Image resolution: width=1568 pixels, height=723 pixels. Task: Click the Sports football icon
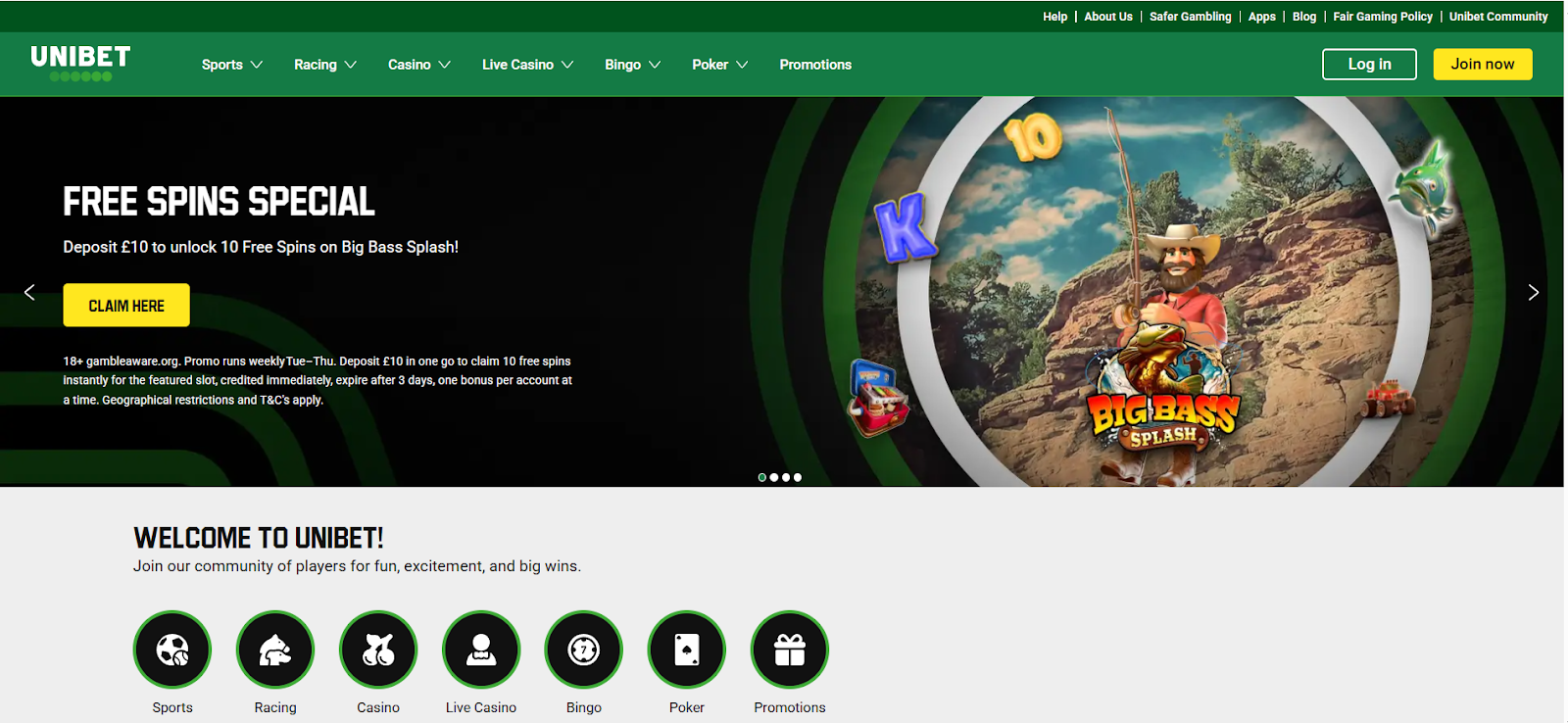pyautogui.click(x=172, y=650)
